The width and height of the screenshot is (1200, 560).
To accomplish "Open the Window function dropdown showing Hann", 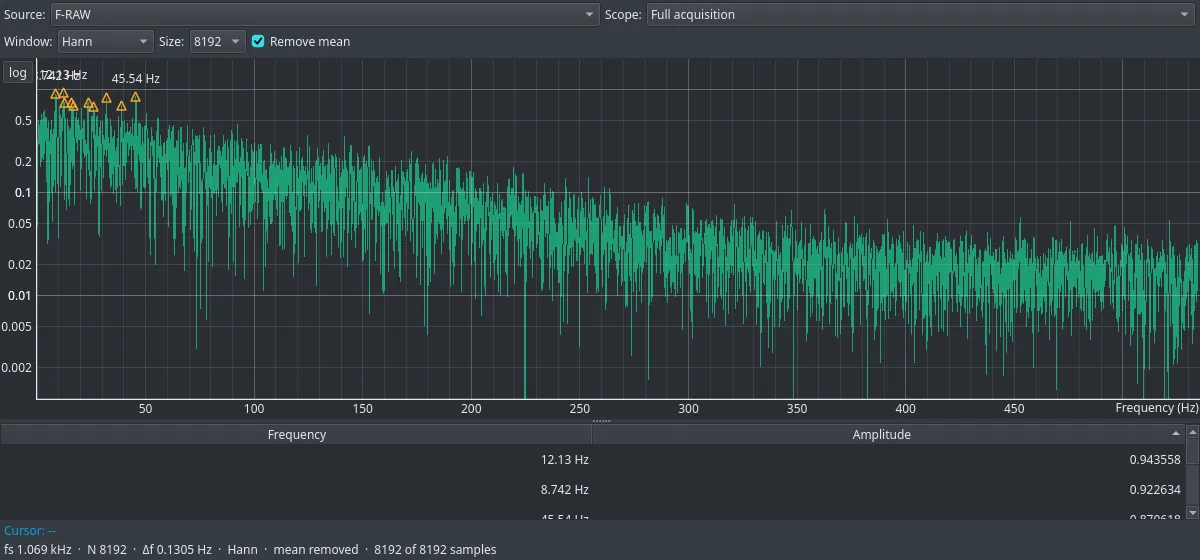I will pyautogui.click(x=105, y=41).
